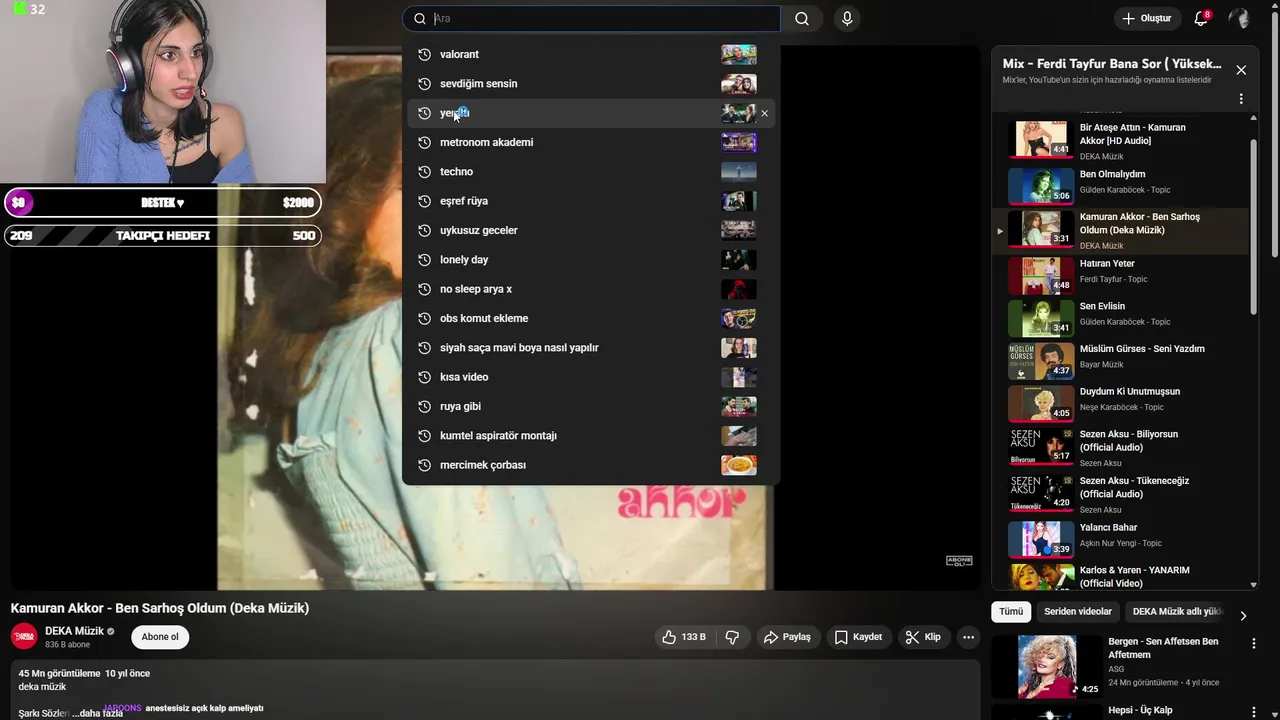This screenshot has width=1280, height=720.
Task: Click the search magnifier button
Action: coord(802,18)
